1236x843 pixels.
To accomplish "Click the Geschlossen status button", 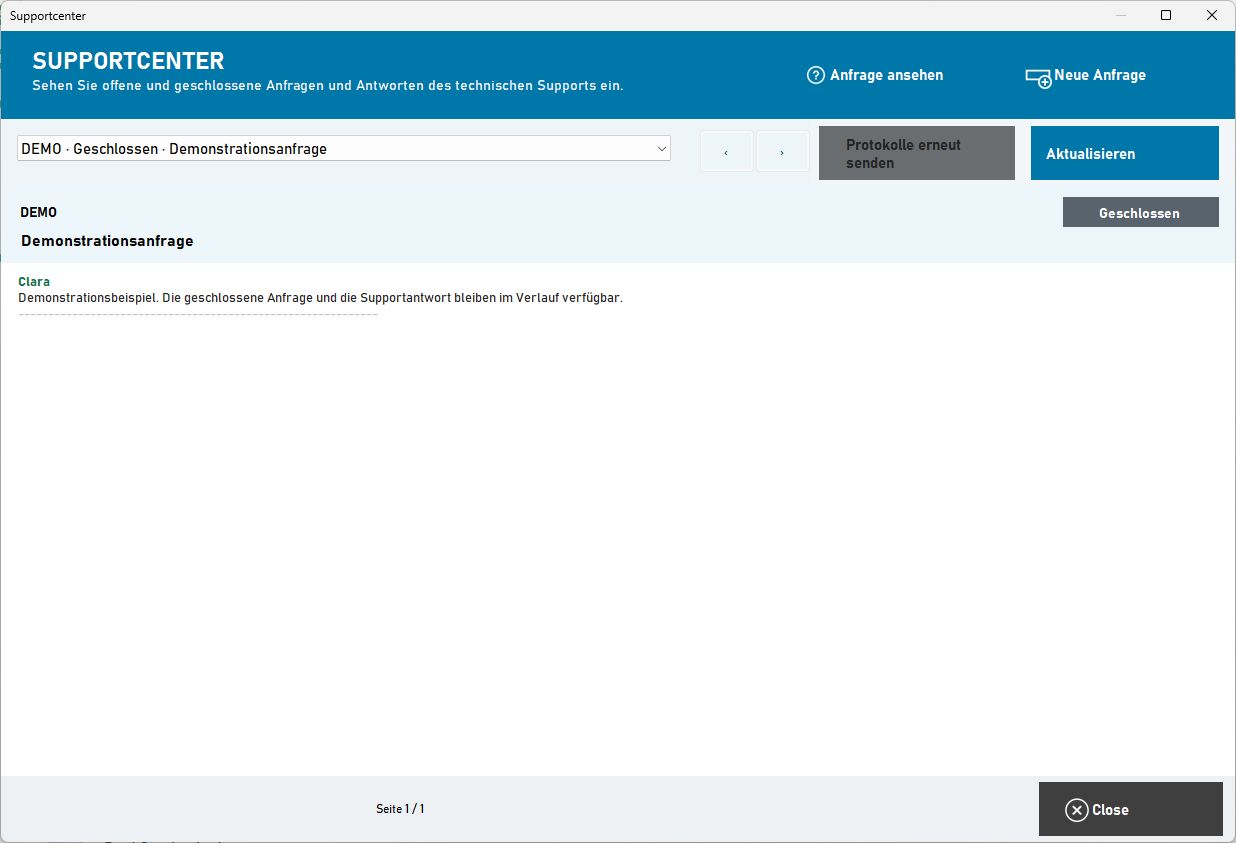I will tap(1140, 212).
